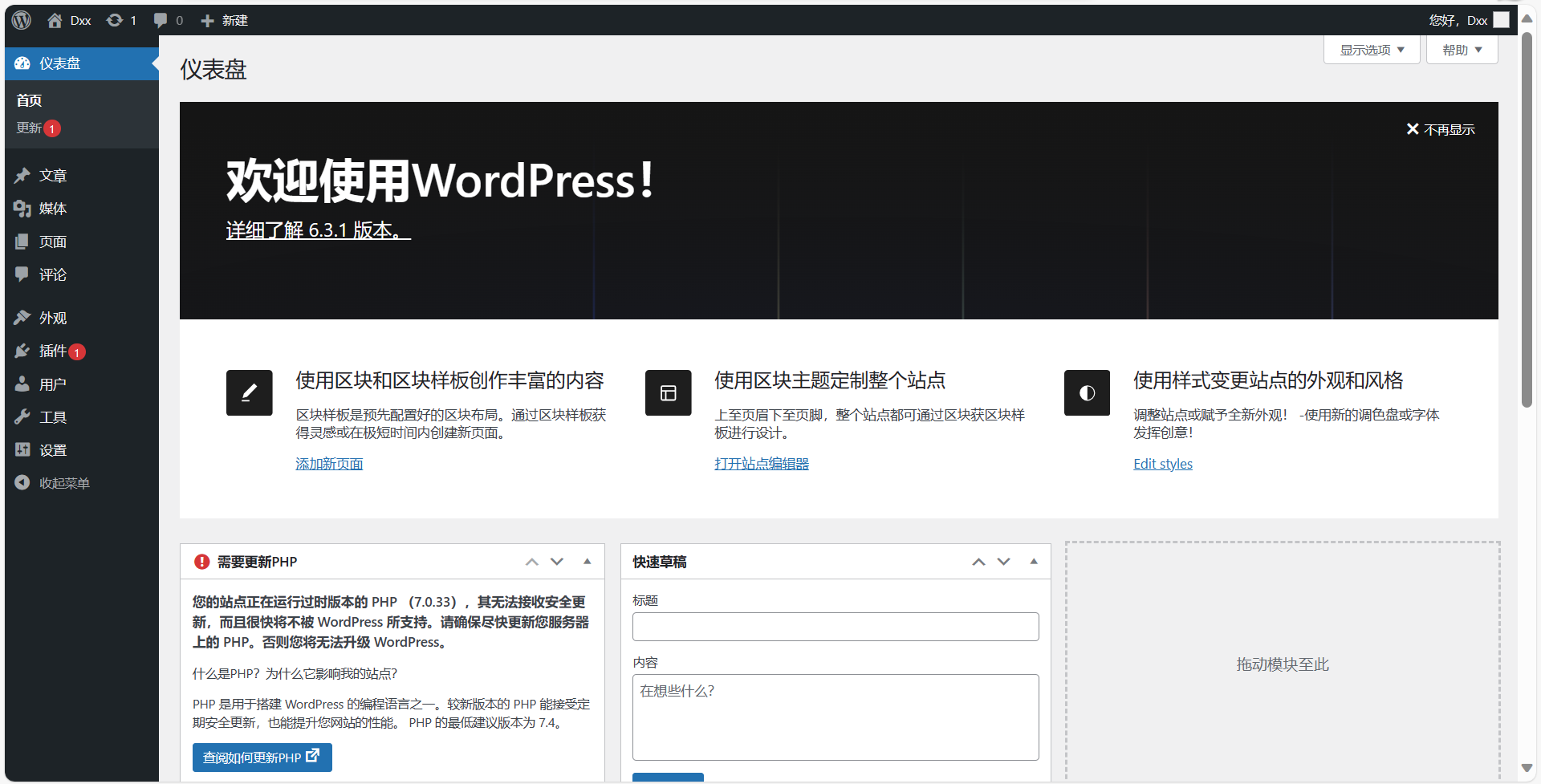Open the 评论 comments menu
This screenshot has height=784, width=1541.
tap(82, 274)
